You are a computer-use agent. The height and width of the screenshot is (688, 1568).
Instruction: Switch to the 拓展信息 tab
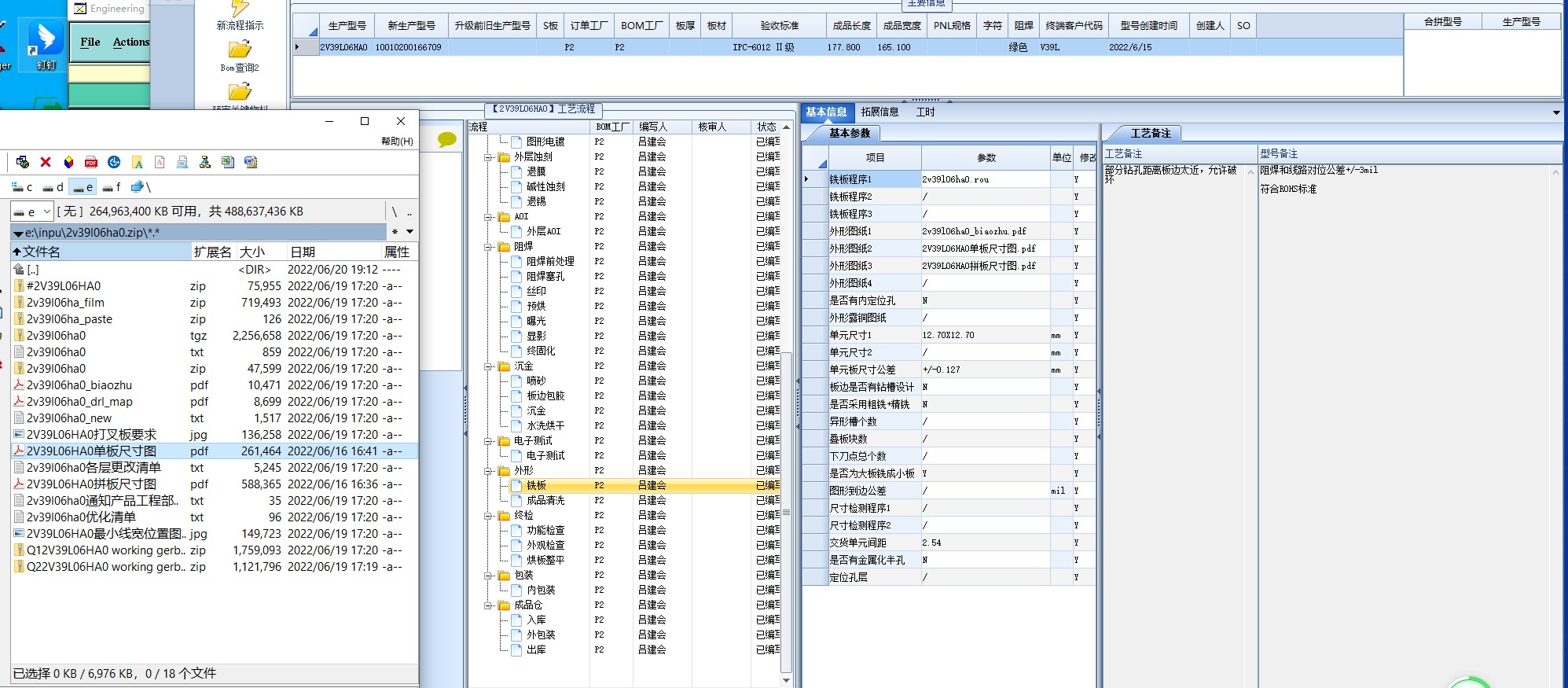879,112
